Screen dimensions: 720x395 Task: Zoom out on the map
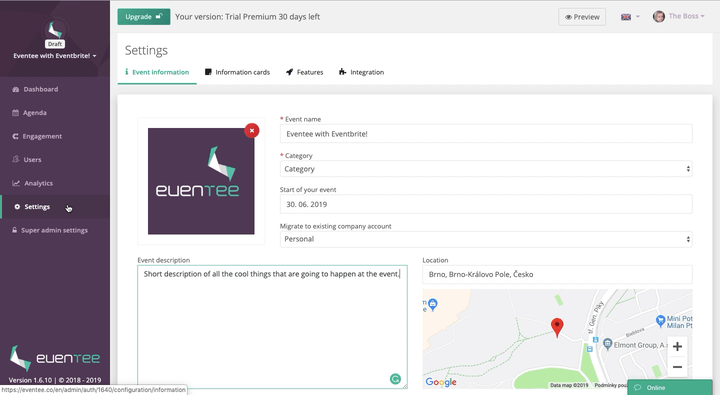click(x=677, y=367)
